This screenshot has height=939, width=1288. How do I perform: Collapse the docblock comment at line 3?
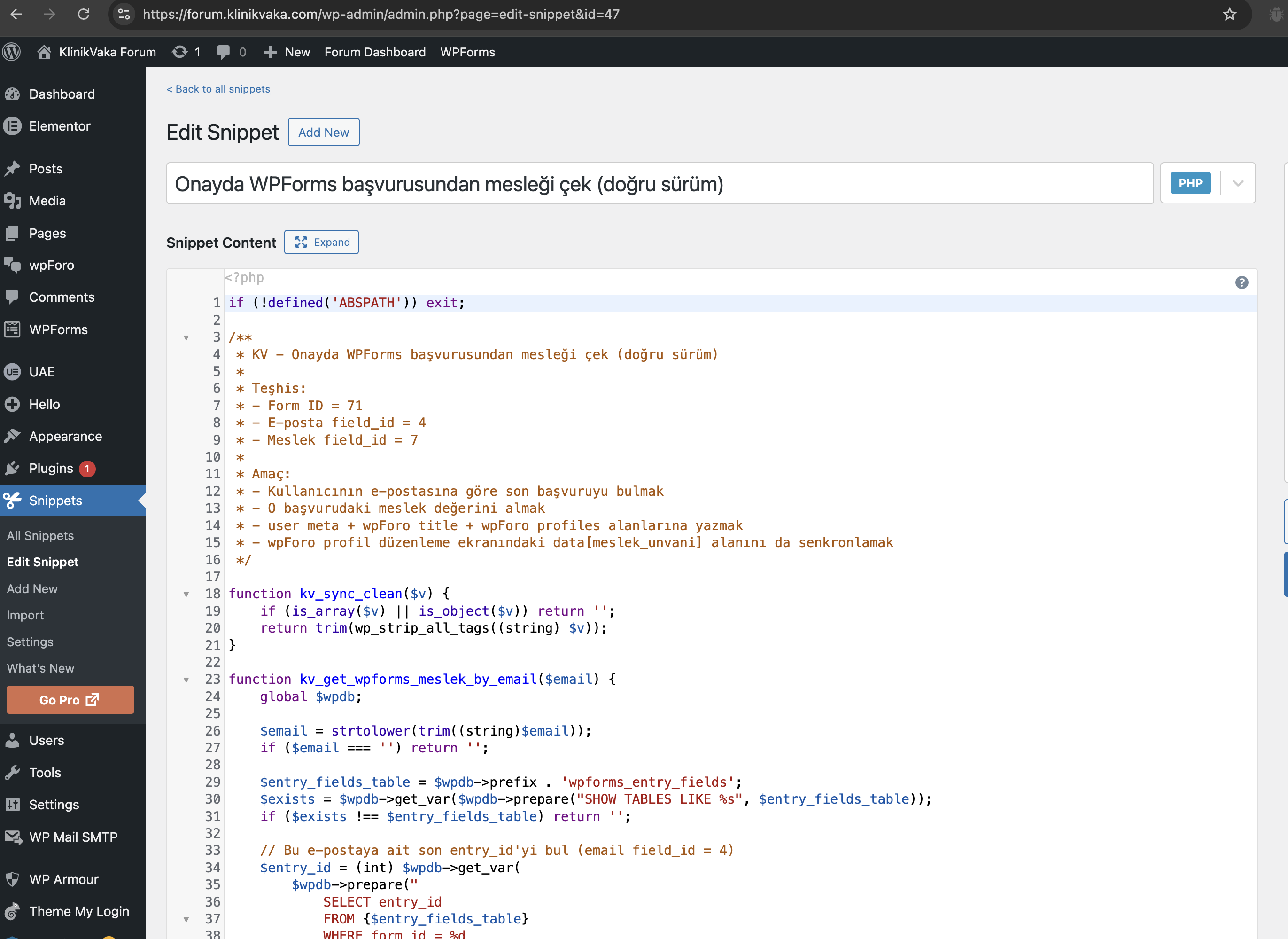pos(186,337)
